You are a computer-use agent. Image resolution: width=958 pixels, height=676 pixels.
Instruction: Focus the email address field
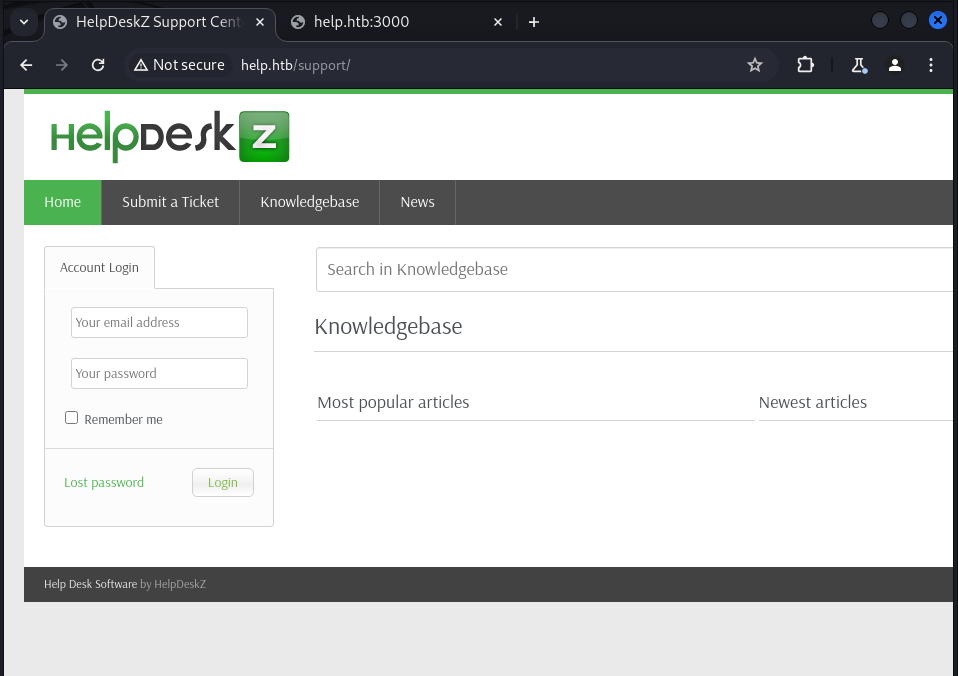[x=159, y=322]
